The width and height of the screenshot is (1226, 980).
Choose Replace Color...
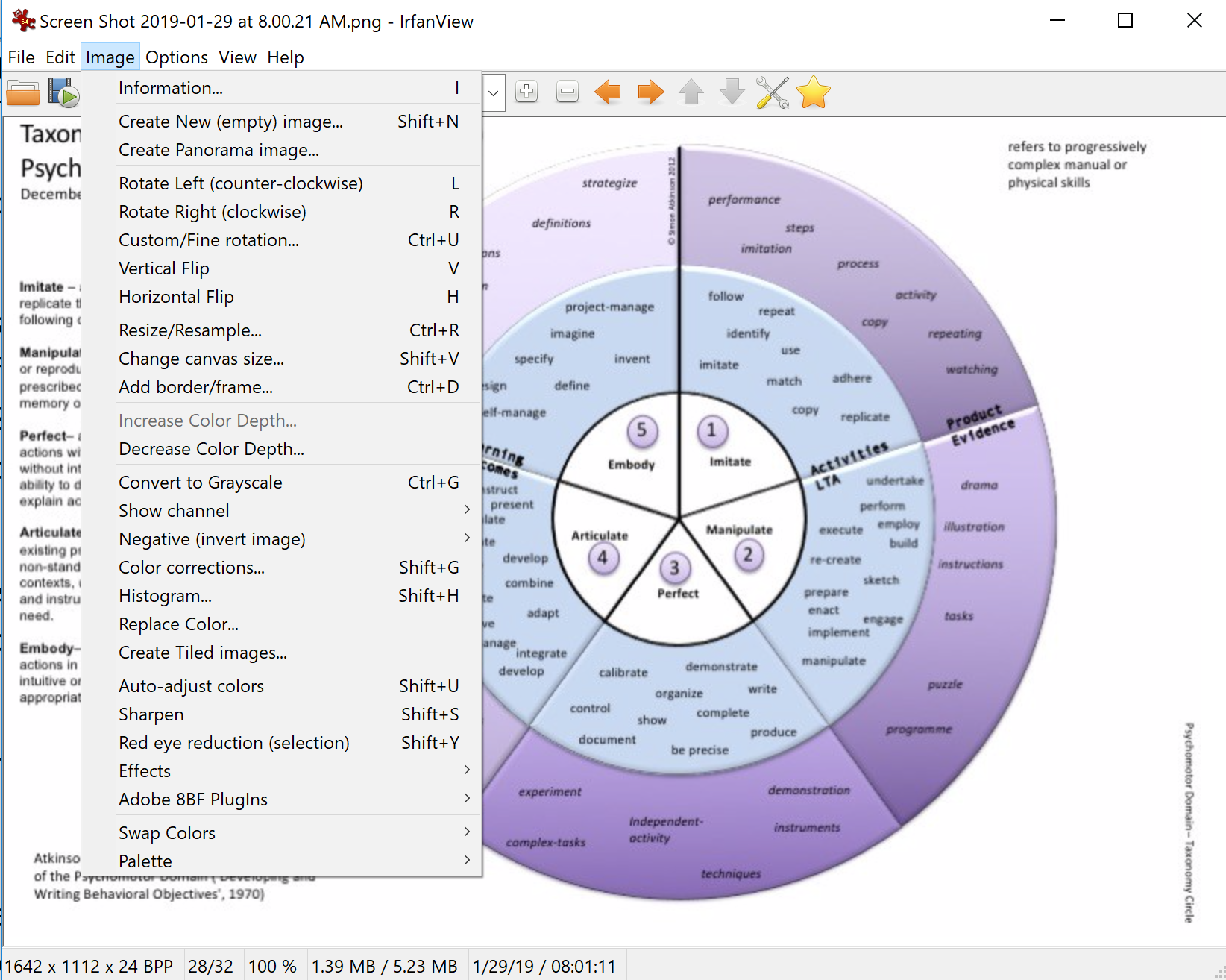pyautogui.click(x=281, y=624)
